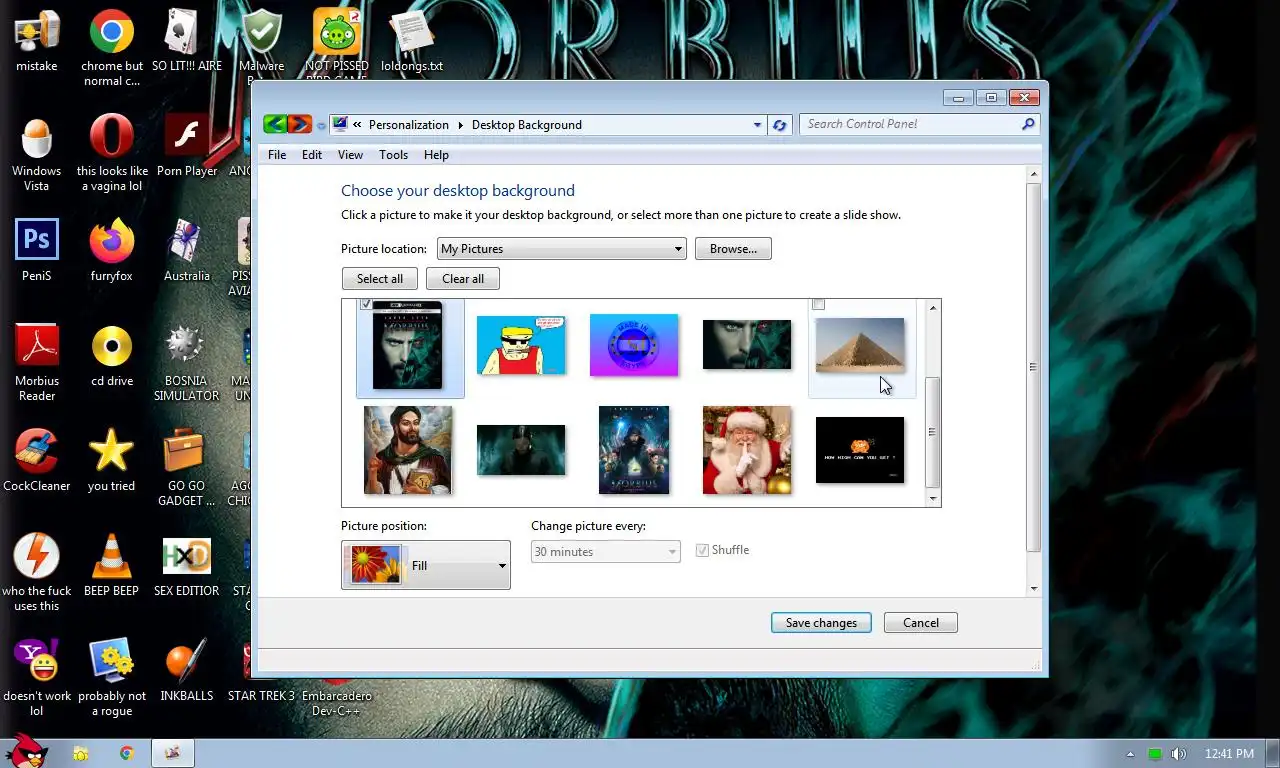This screenshot has height=768, width=1280.
Task: Select the yellow-haired cartoon meme thumbnail
Action: click(x=521, y=345)
